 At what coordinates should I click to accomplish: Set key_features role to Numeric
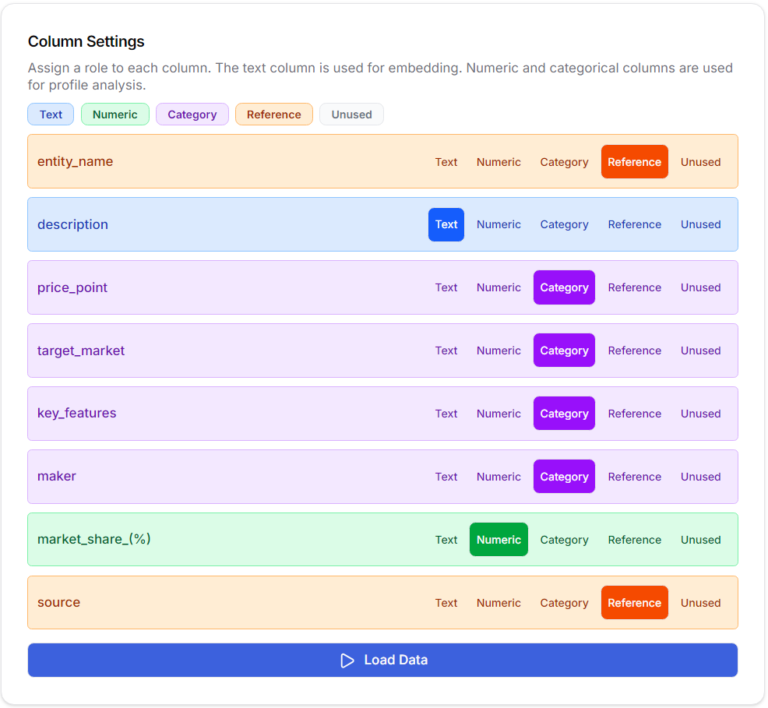point(499,413)
